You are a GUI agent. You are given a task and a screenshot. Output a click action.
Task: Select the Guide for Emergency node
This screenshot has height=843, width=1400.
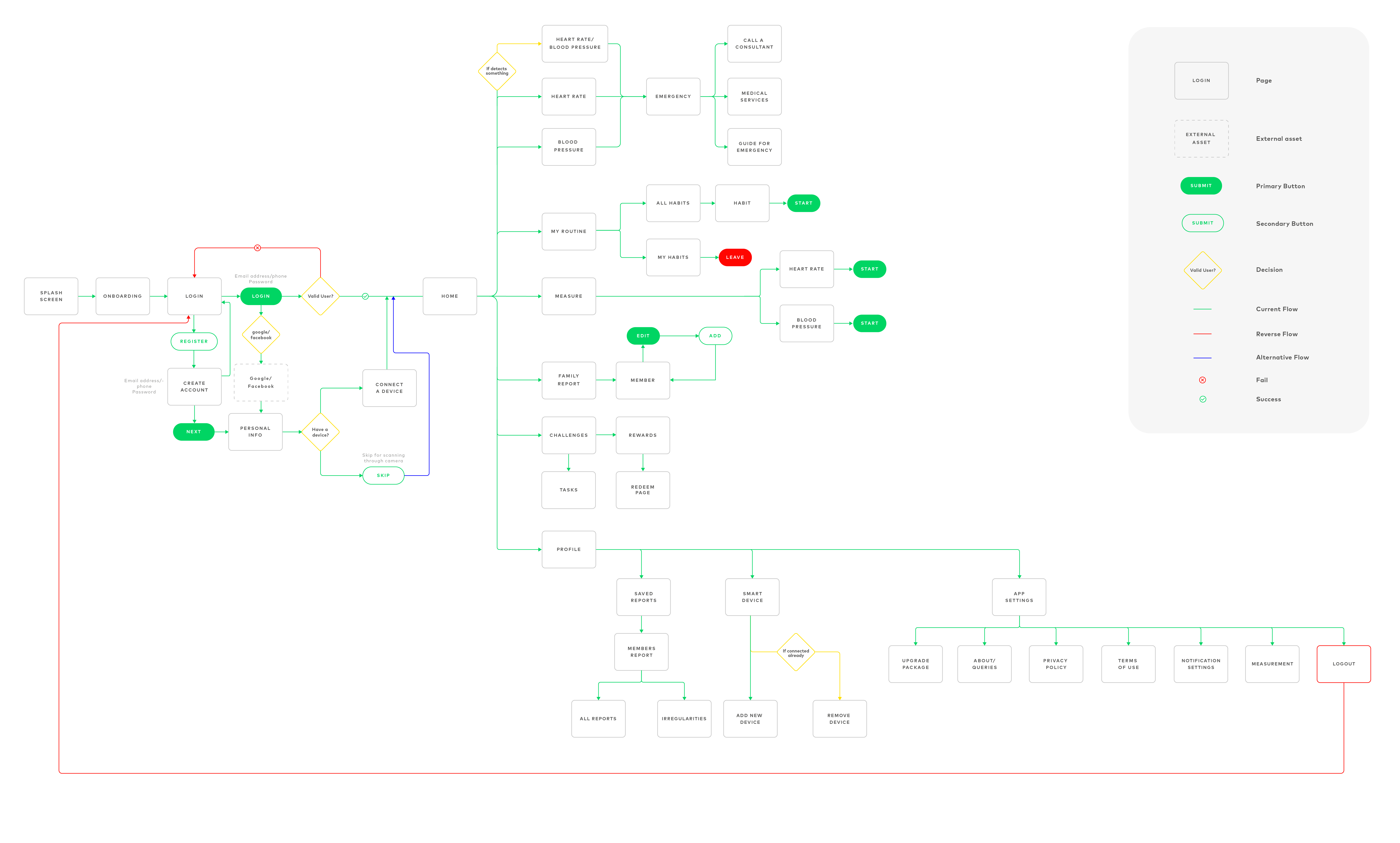(754, 147)
